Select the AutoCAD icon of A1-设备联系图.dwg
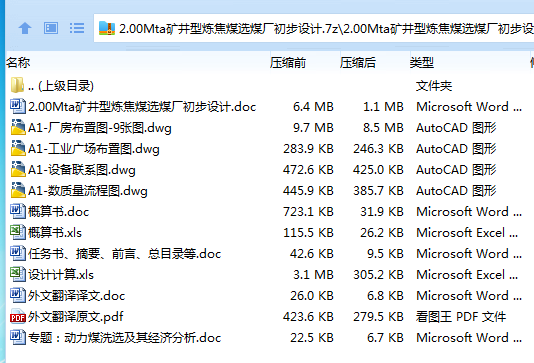 click(x=18, y=170)
